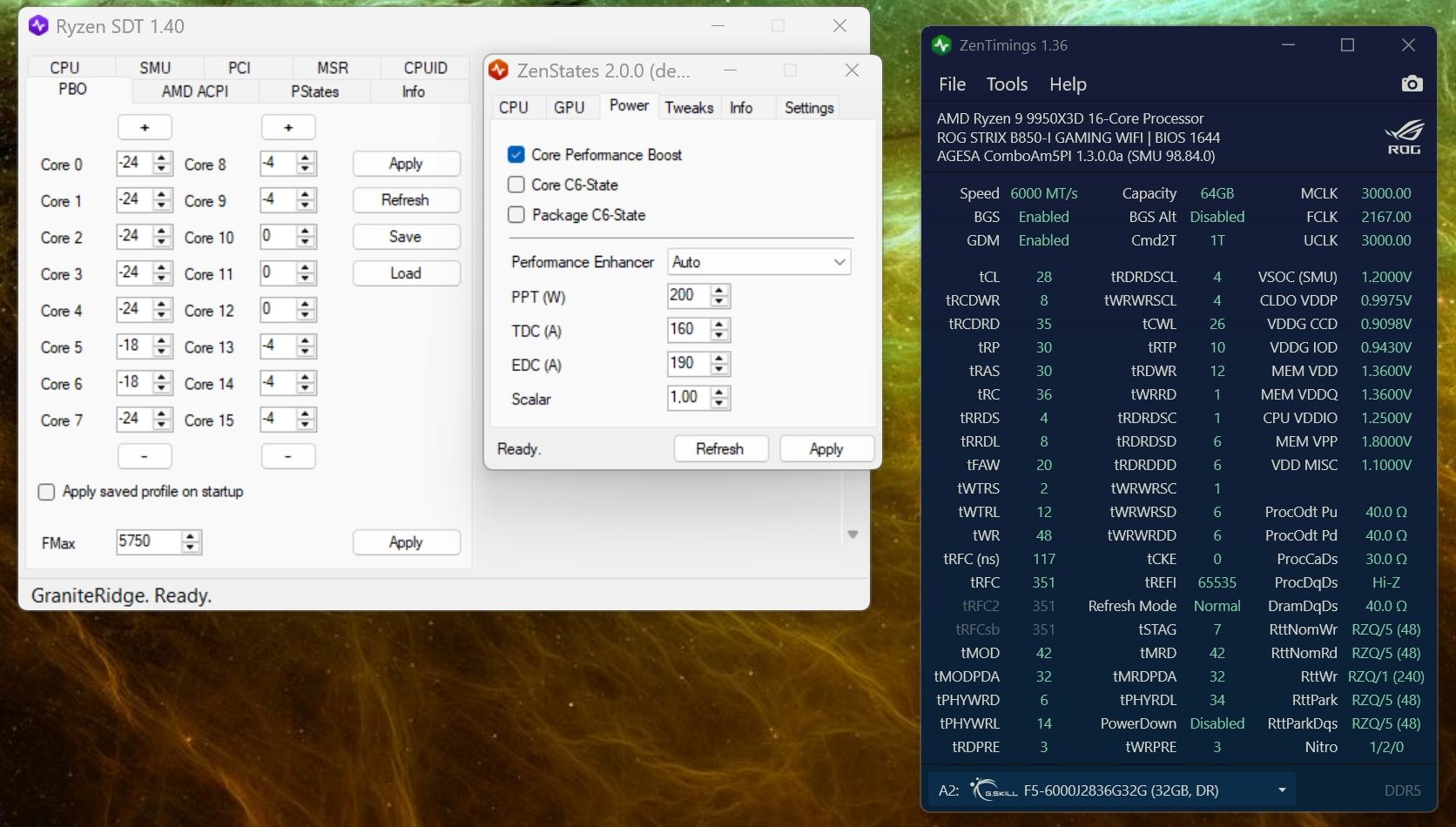Click the Core 10 offset field
1456x827 pixels.
coord(278,237)
